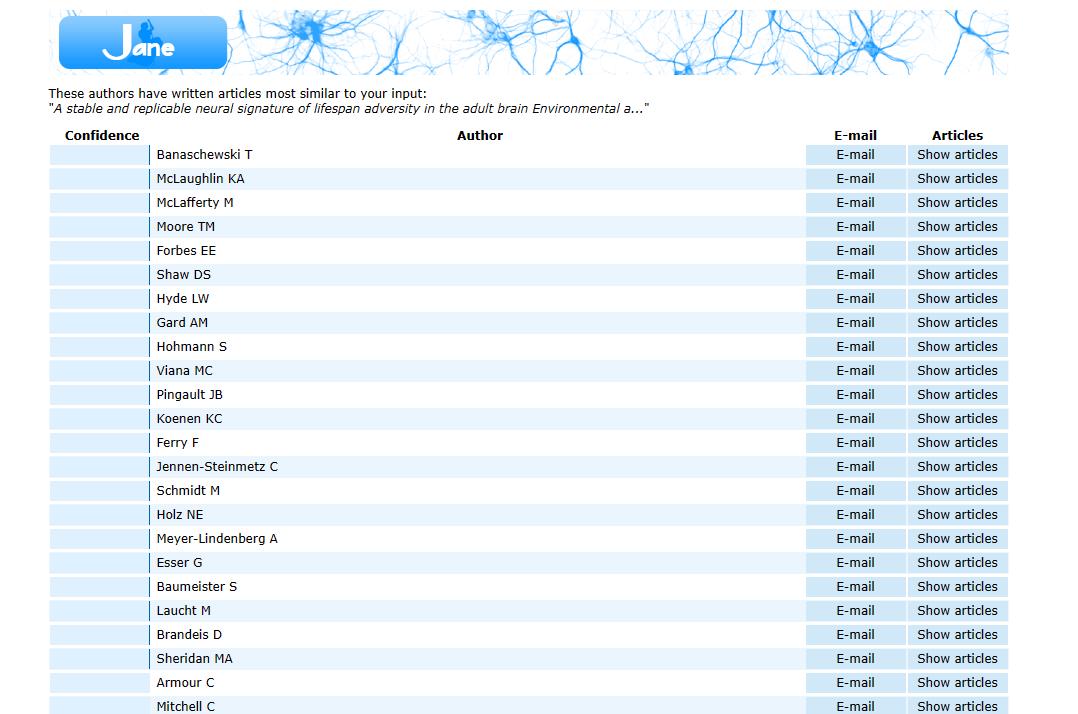Click the confidence bar for Banaschewski T
Screen dimensions: 1078x714
[99, 155]
